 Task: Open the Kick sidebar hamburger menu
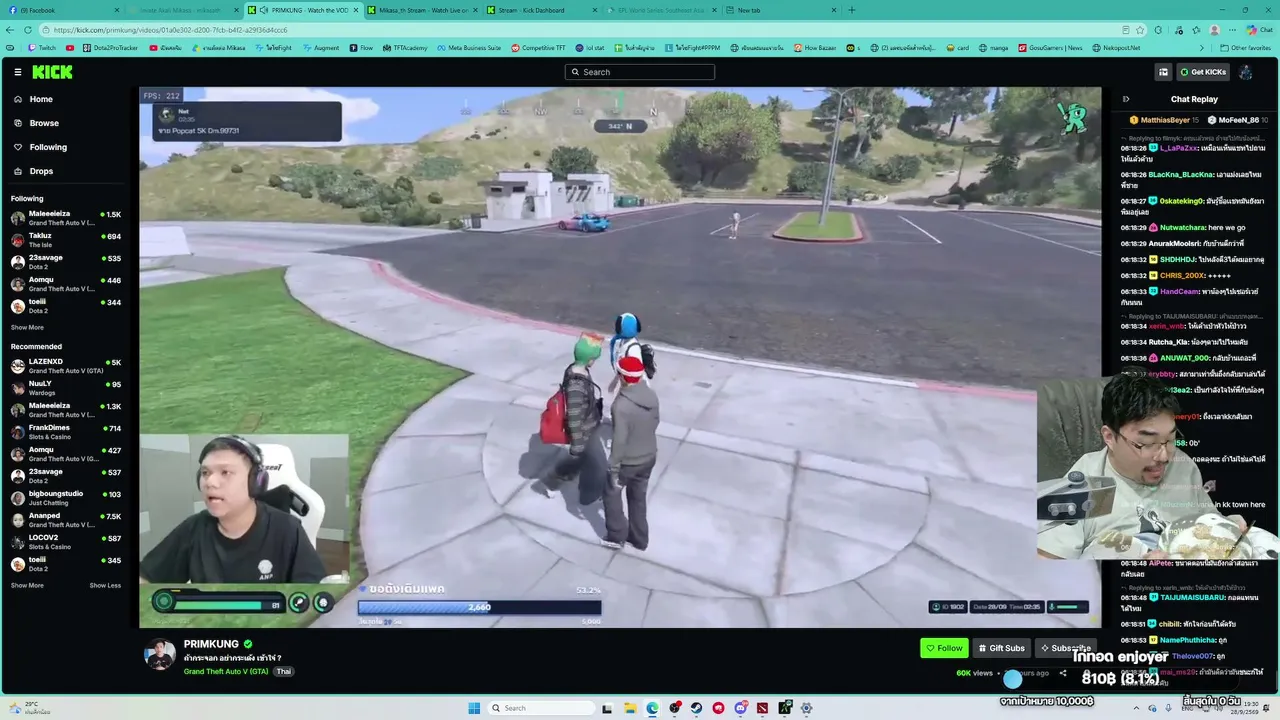[x=17, y=72]
